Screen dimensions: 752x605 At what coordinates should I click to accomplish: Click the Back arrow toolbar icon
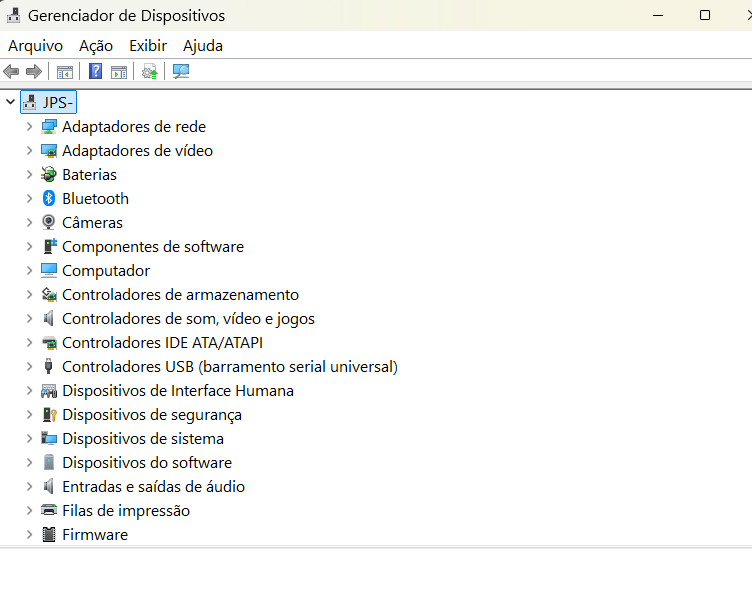(x=11, y=72)
